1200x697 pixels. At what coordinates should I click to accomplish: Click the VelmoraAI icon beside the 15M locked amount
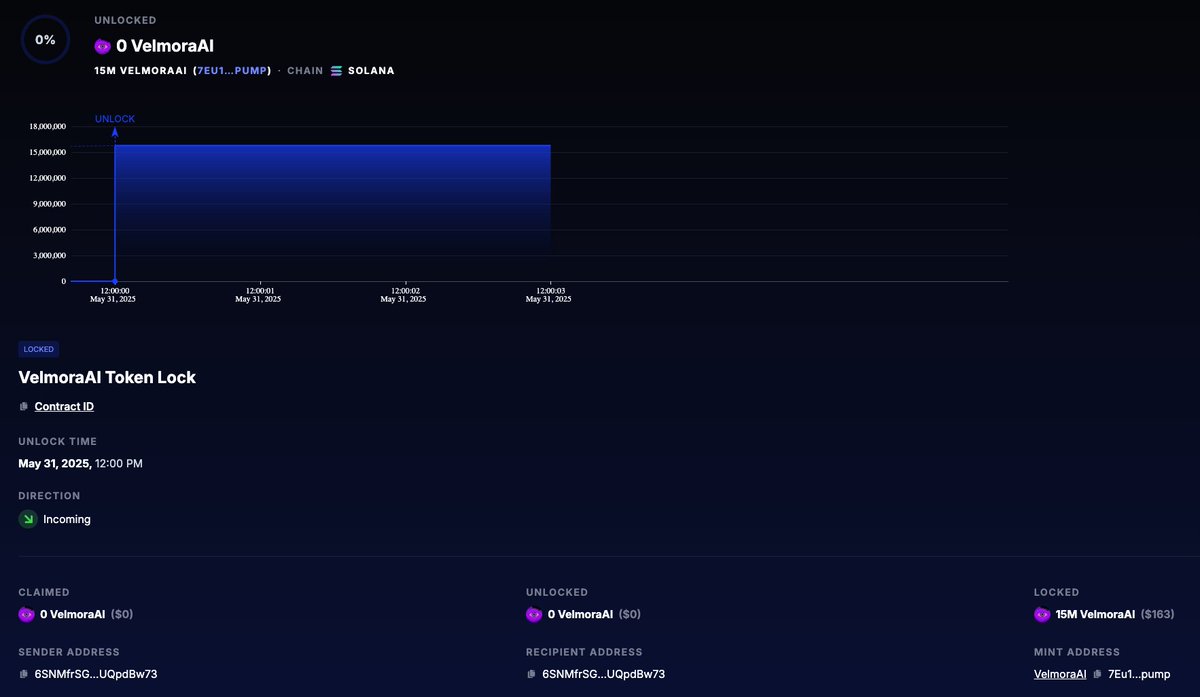pyautogui.click(x=1042, y=613)
